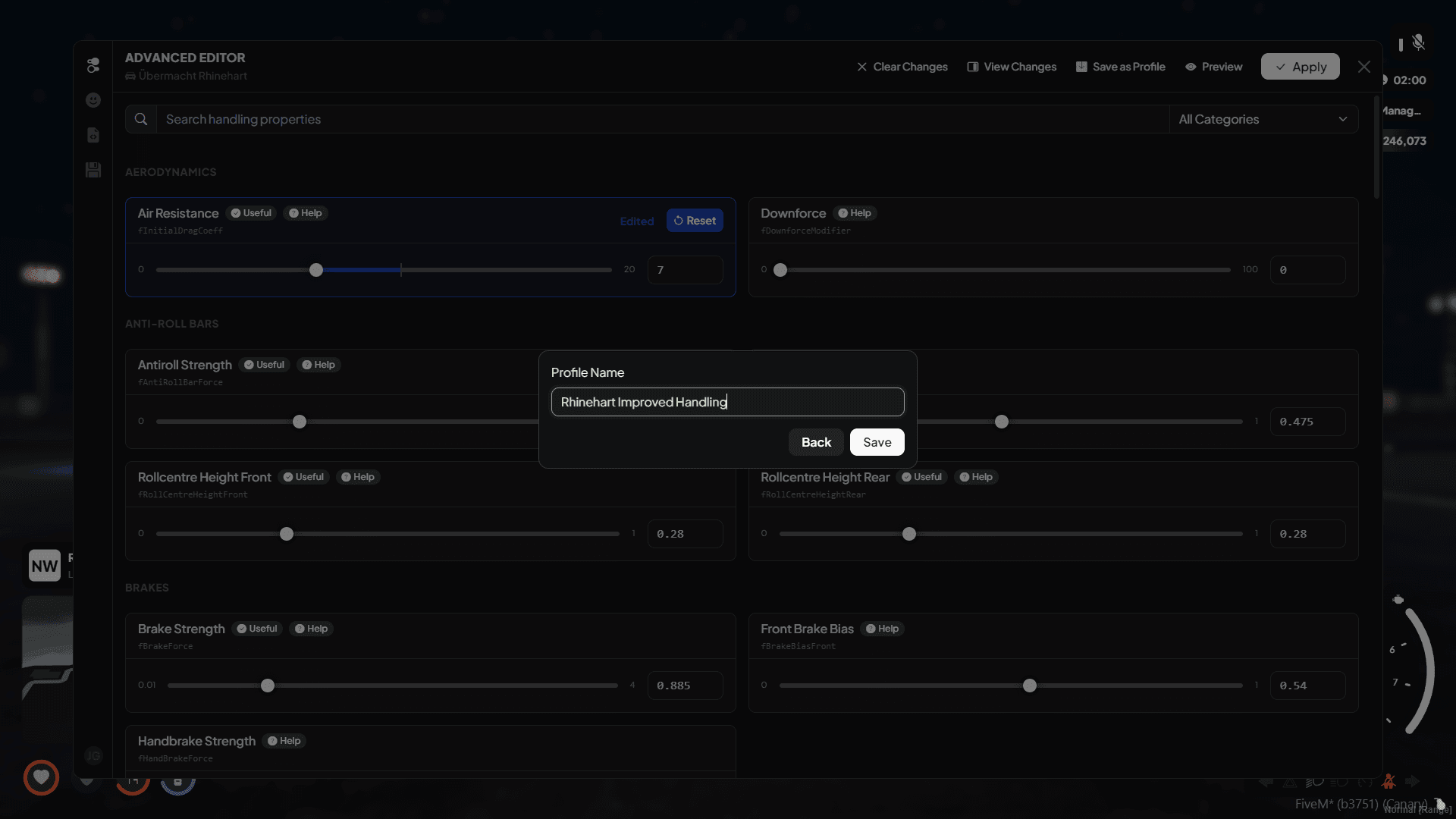
Task: Click the Profile Name text field
Action: pyautogui.click(x=727, y=402)
